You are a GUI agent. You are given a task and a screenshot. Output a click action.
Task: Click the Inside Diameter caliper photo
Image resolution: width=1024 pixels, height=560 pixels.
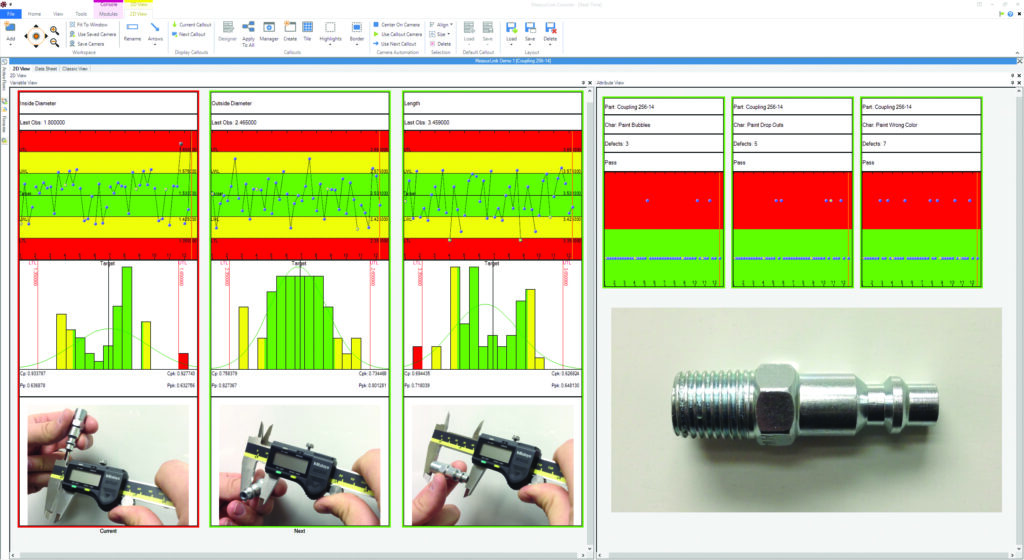(108, 465)
